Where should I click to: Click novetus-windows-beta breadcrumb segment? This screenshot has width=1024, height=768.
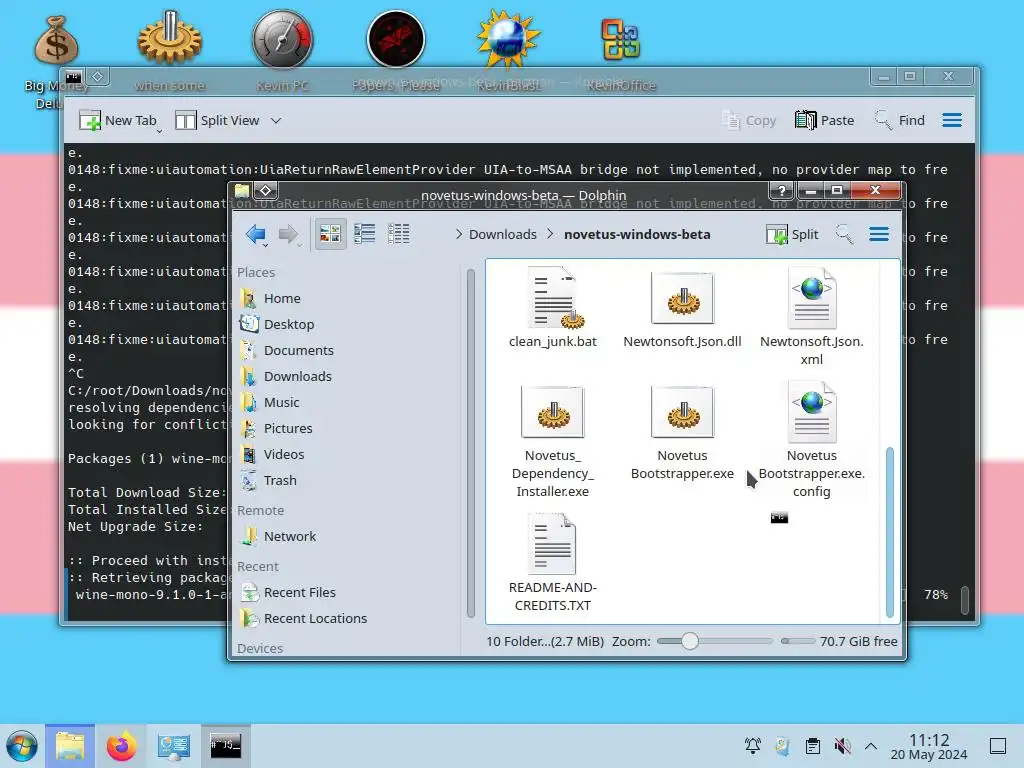coord(637,234)
